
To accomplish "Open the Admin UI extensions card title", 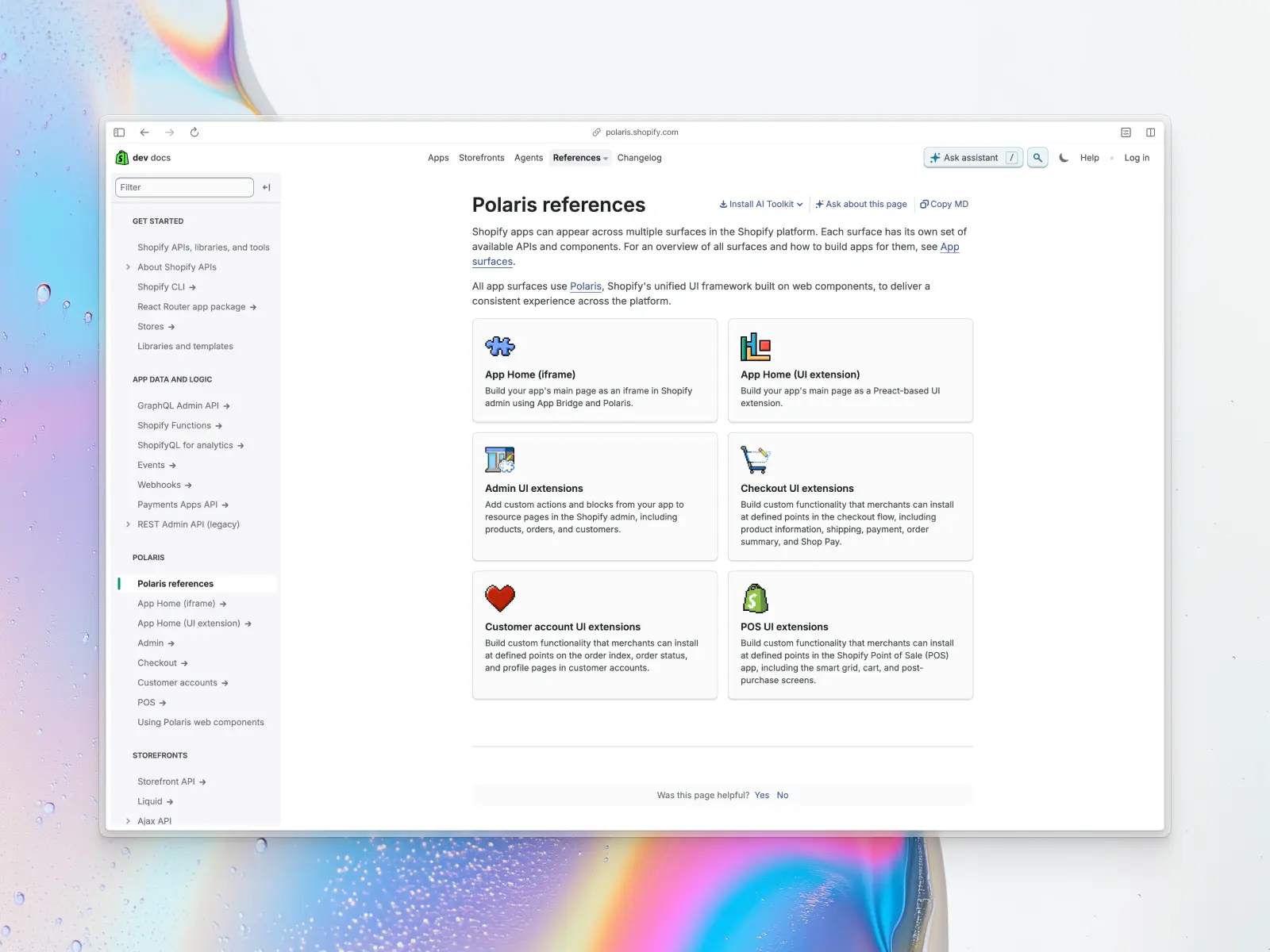I will [x=534, y=489].
